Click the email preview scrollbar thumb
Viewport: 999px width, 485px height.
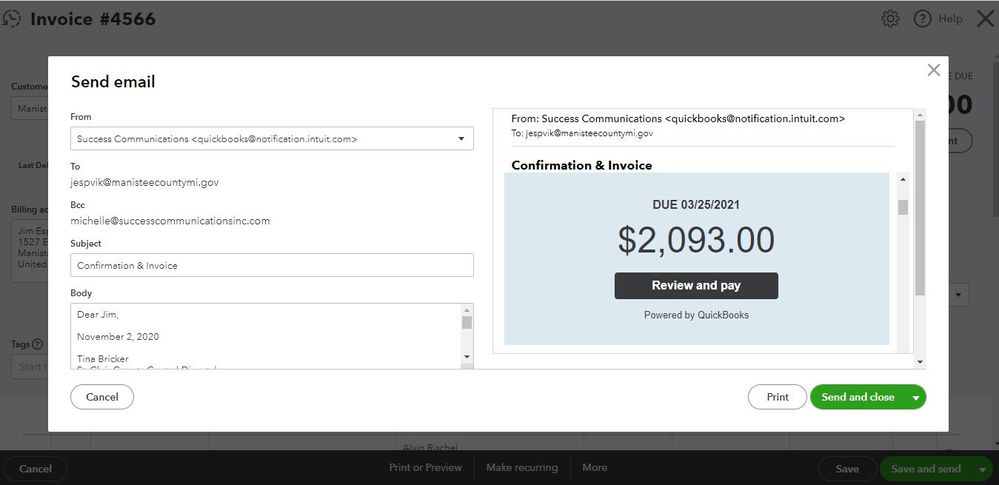919,208
